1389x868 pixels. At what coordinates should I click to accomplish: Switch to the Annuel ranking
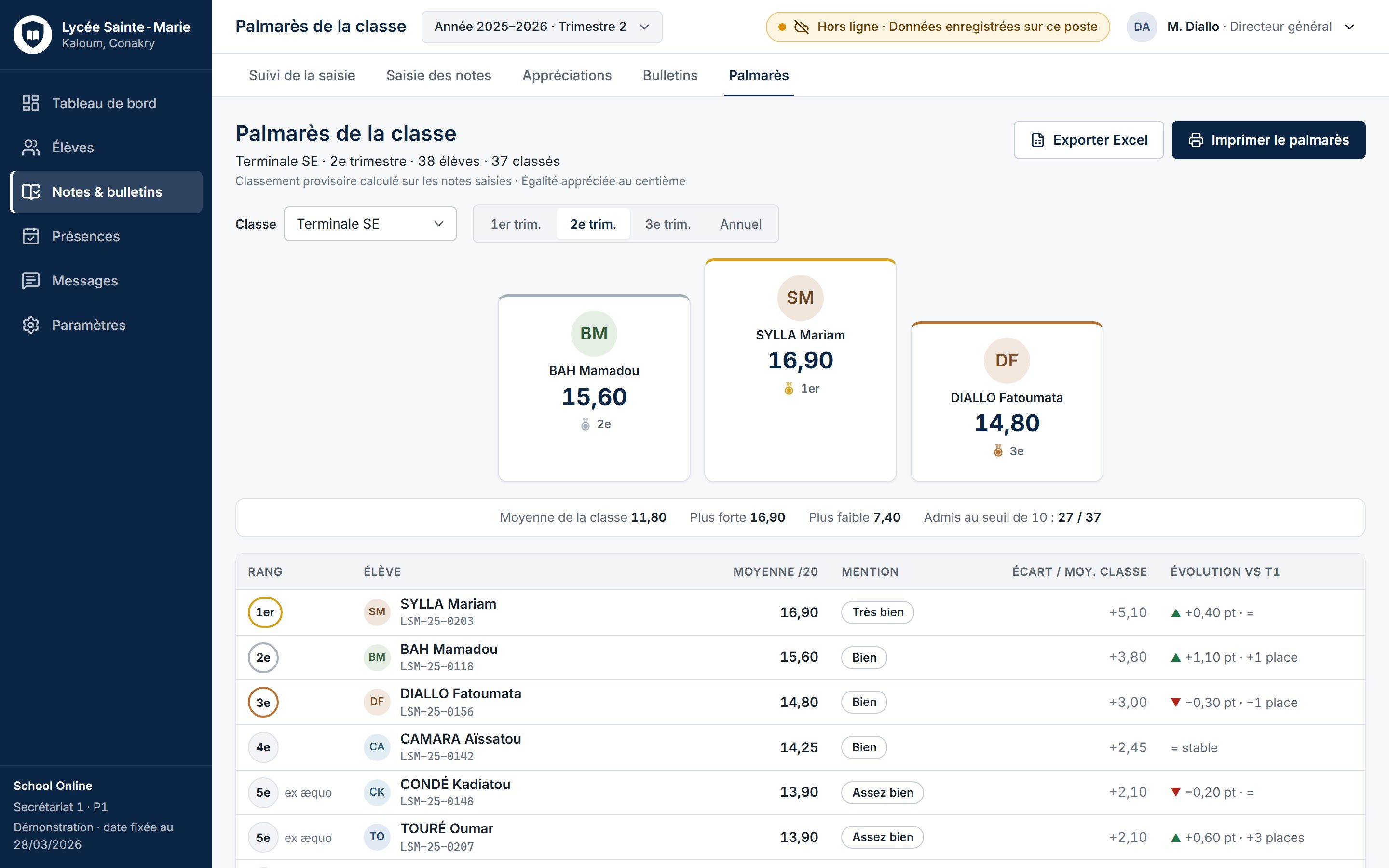click(741, 224)
